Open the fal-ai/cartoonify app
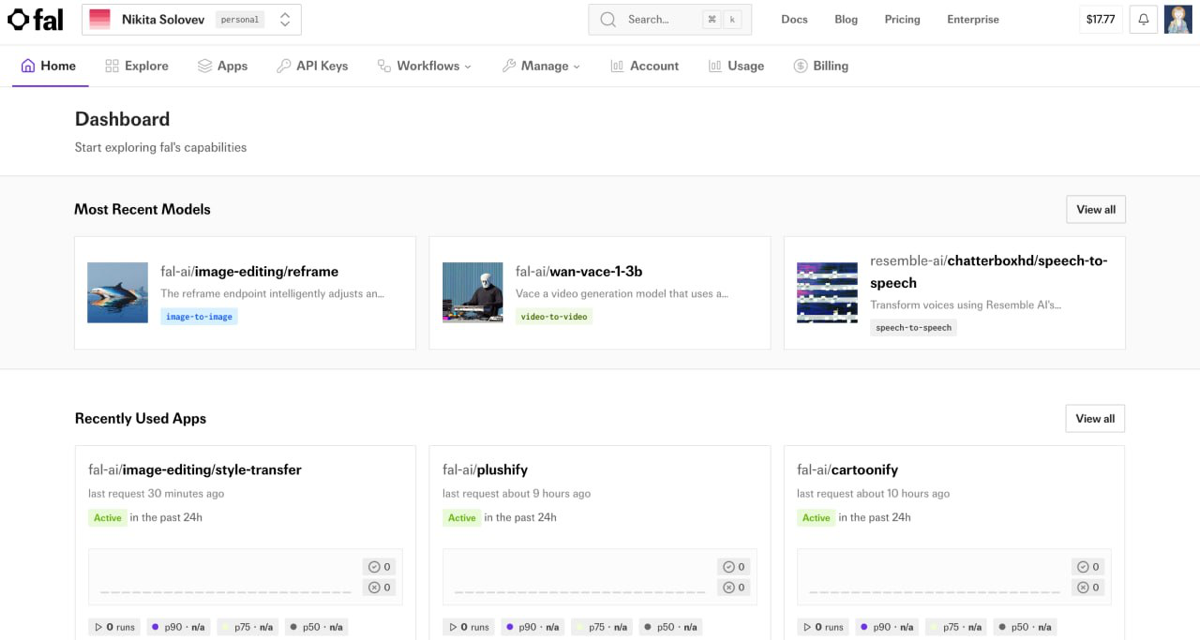Image resolution: width=1200 pixels, height=640 pixels. 847,469
